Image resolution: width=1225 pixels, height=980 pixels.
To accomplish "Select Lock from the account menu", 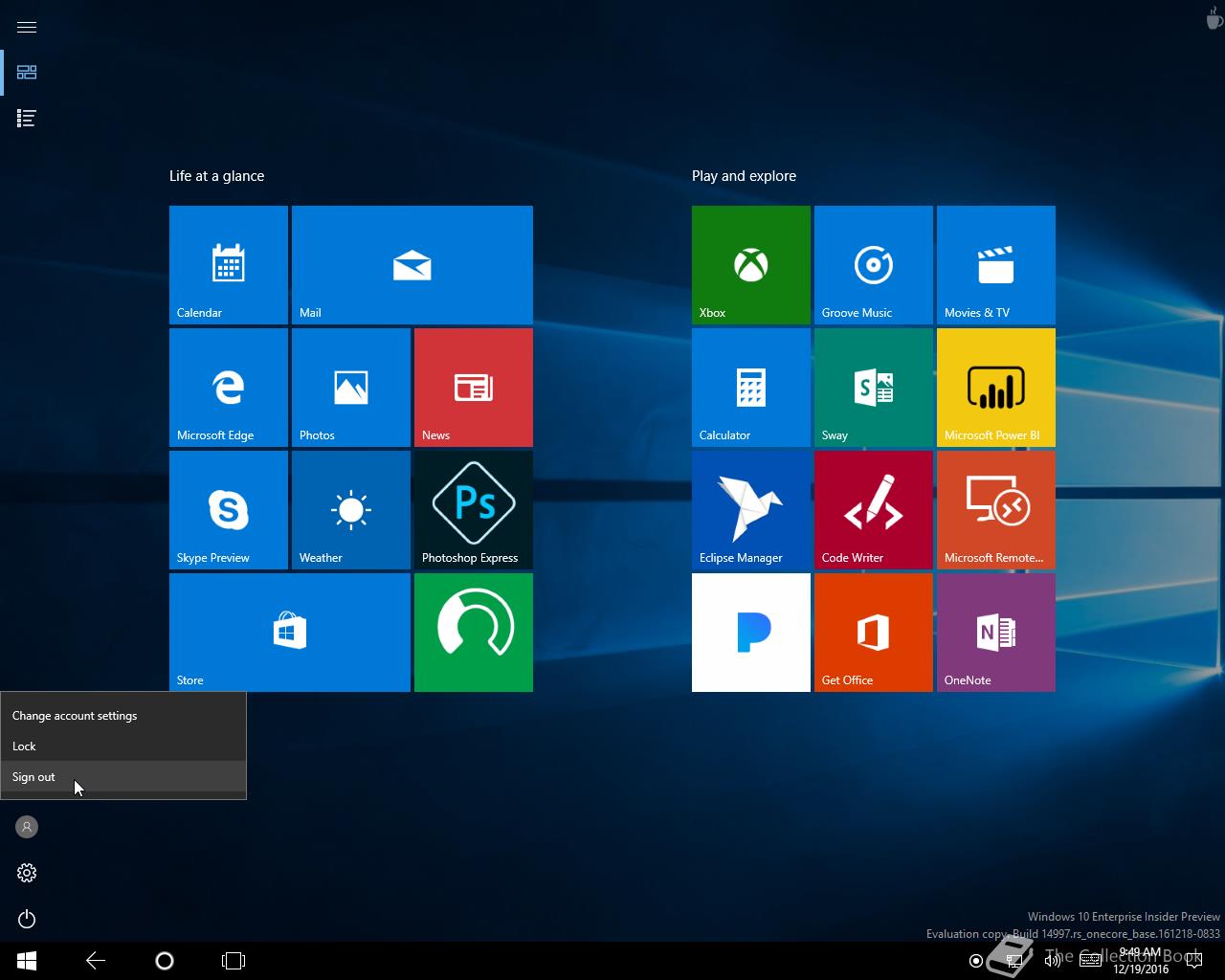I will coord(123,746).
